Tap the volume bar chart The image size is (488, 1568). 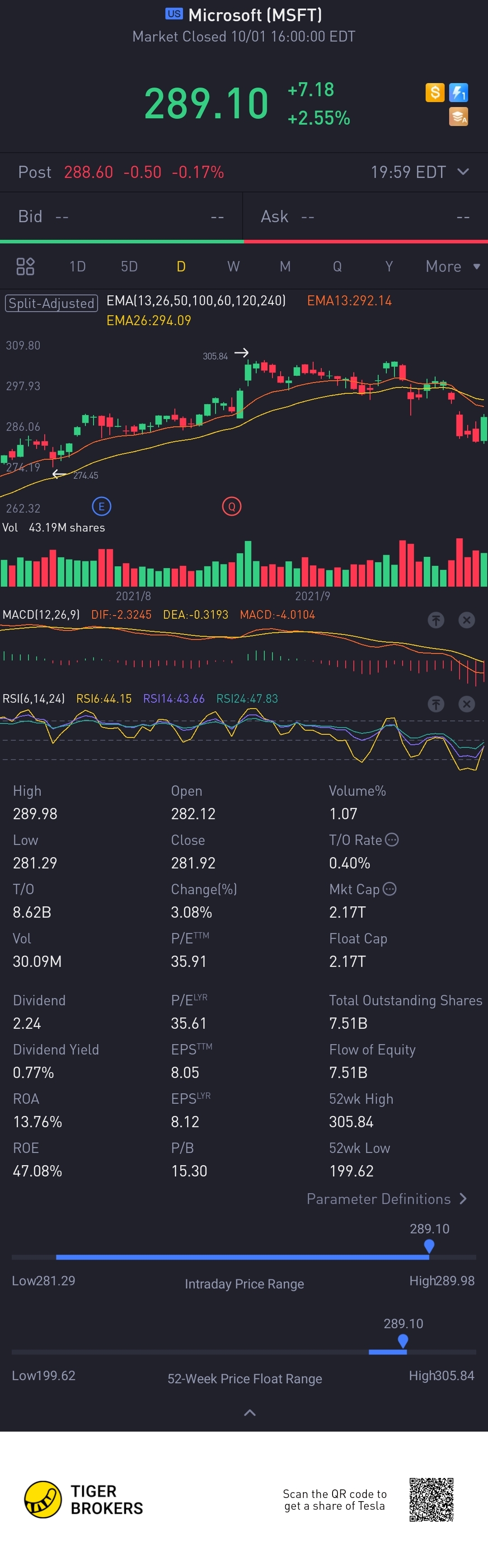pyautogui.click(x=244, y=563)
